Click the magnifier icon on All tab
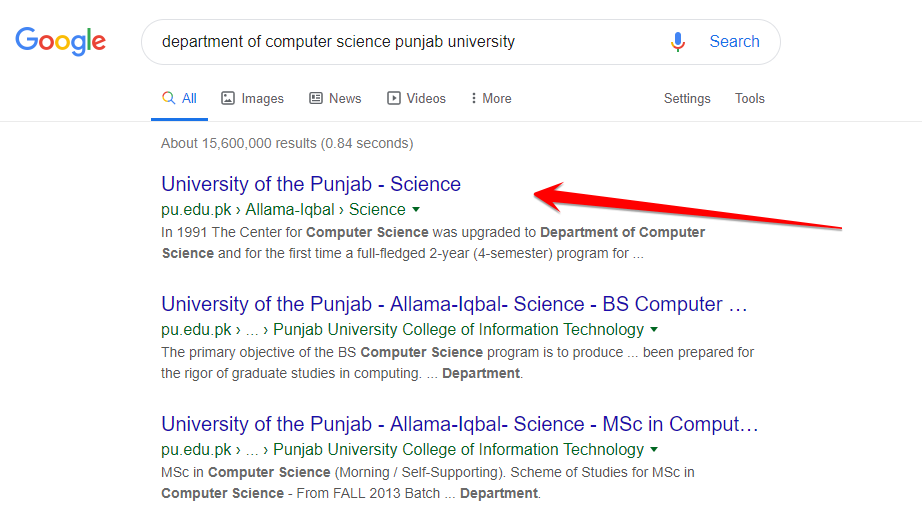 point(168,98)
